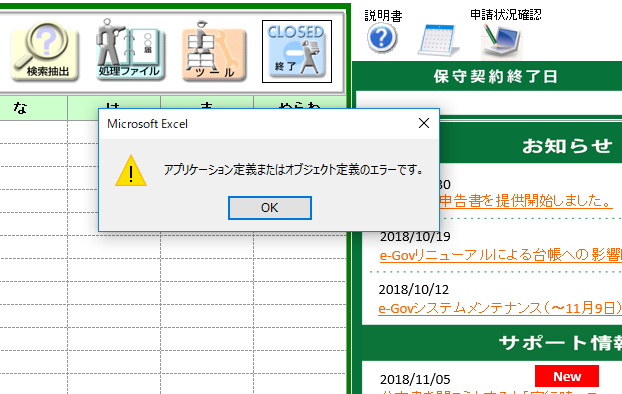
Task: Open the ツール icon
Action: click(214, 51)
